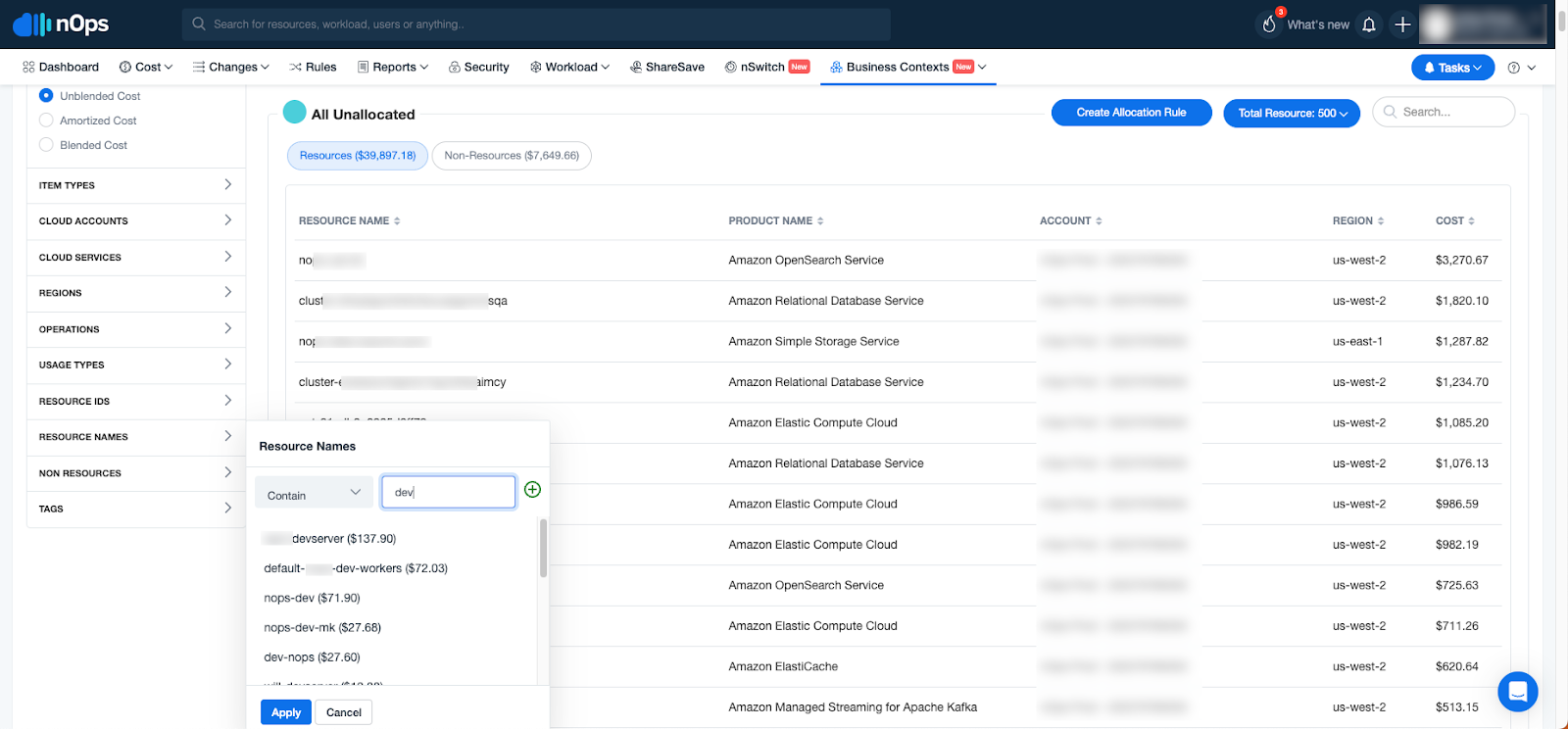The image size is (1568, 729).
Task: Click the search magnifier in top bar
Action: pyautogui.click(x=199, y=24)
